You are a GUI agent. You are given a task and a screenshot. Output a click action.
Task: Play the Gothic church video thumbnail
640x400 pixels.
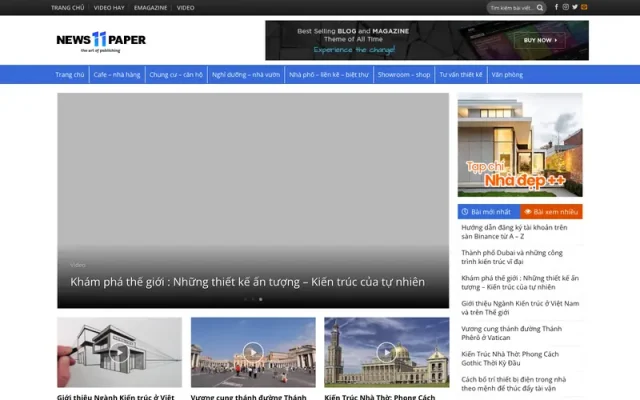pyautogui.click(x=387, y=352)
